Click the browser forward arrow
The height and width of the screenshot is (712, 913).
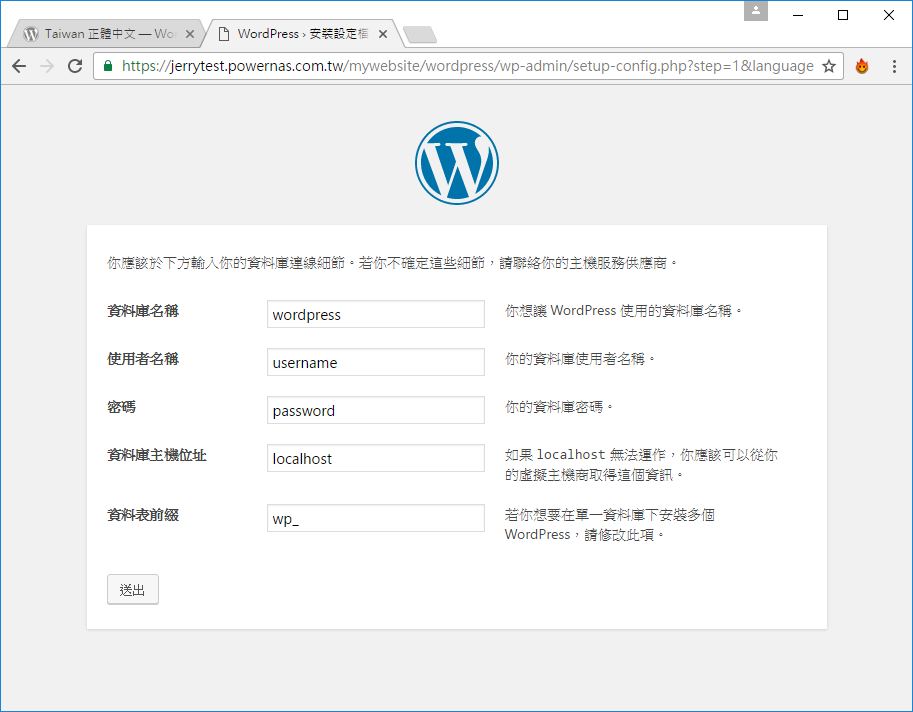(x=47, y=66)
